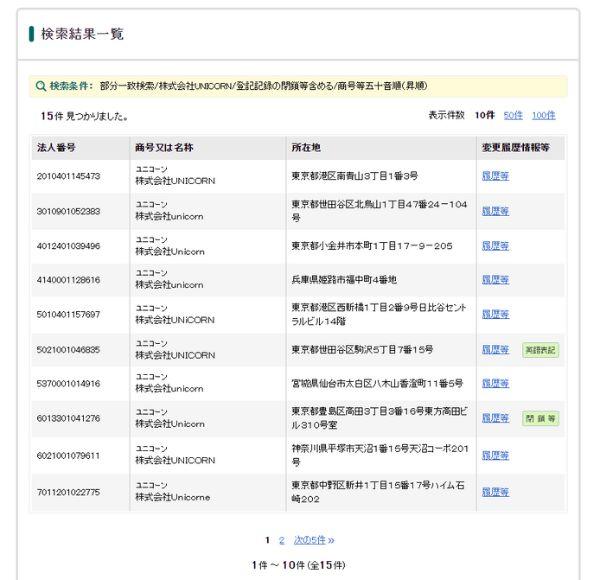Select corporate number 3010901052383
This screenshot has width=600, height=580.
pyautogui.click(x=68, y=211)
